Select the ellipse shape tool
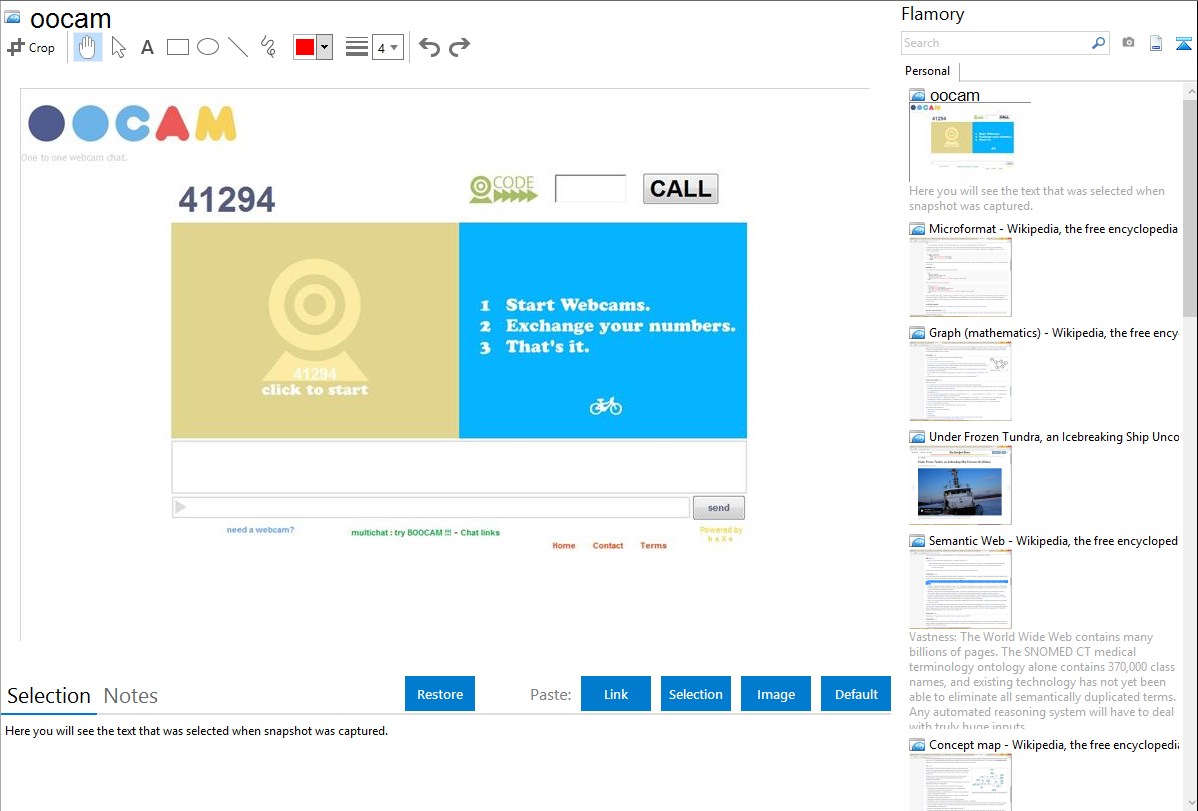1198x811 pixels. [x=208, y=47]
